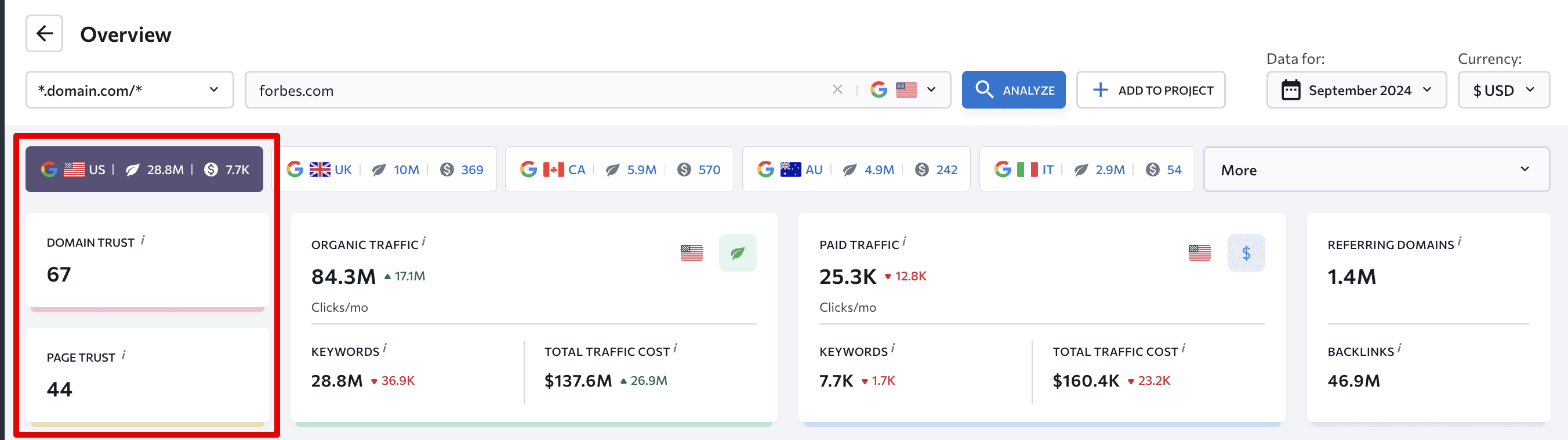The image size is (1568, 440).
Task: Click the calendar icon in date selector
Action: coord(1290,89)
